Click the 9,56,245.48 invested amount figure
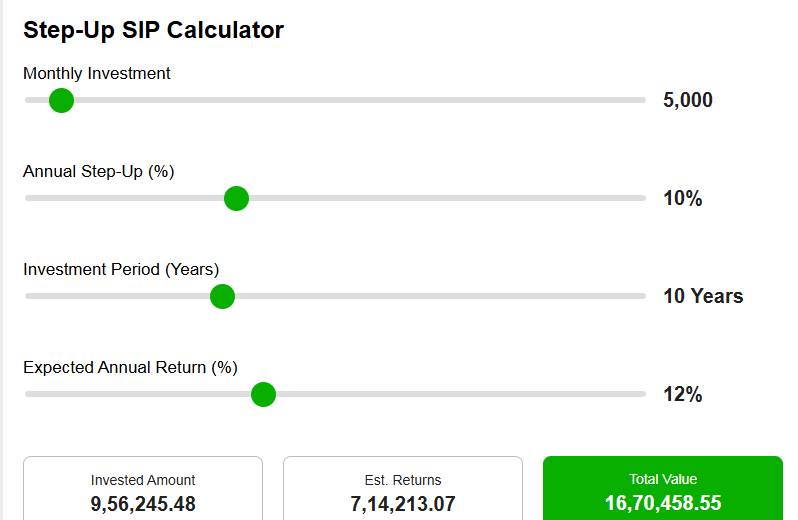 143,504
